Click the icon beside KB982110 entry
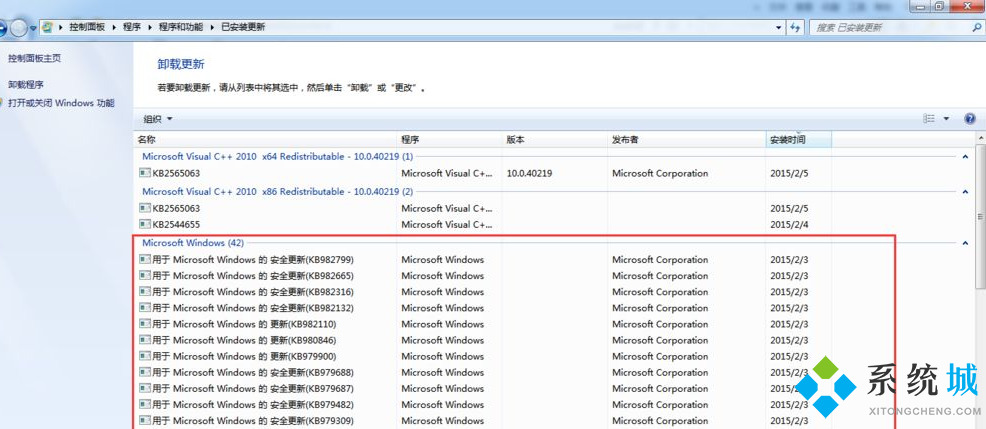The image size is (986, 429). click(x=145, y=324)
